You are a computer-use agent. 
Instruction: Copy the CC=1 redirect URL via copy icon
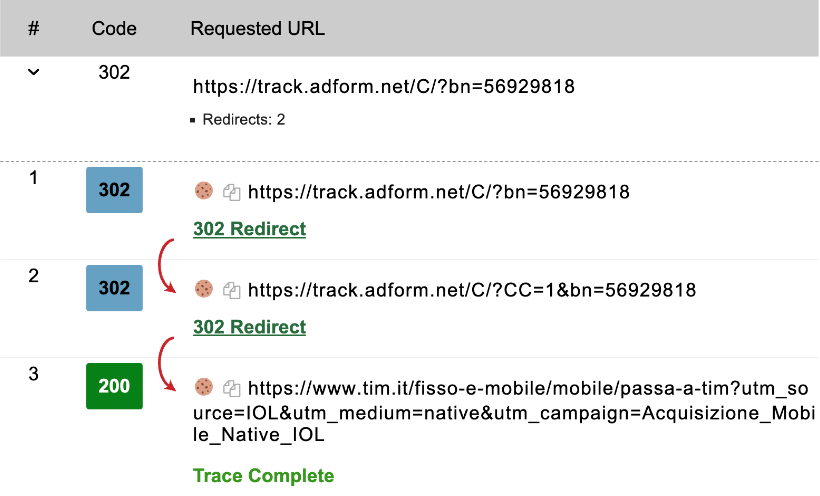232,290
